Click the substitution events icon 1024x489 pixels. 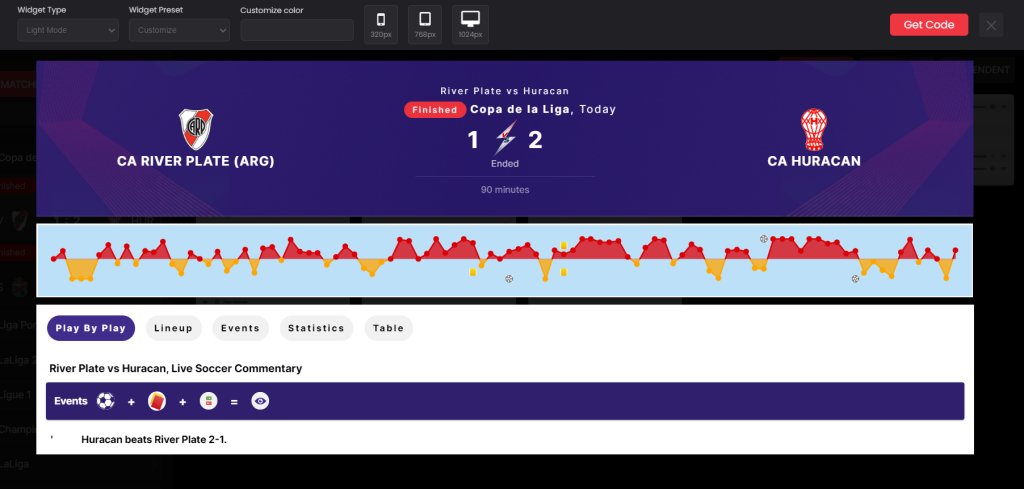click(x=208, y=401)
